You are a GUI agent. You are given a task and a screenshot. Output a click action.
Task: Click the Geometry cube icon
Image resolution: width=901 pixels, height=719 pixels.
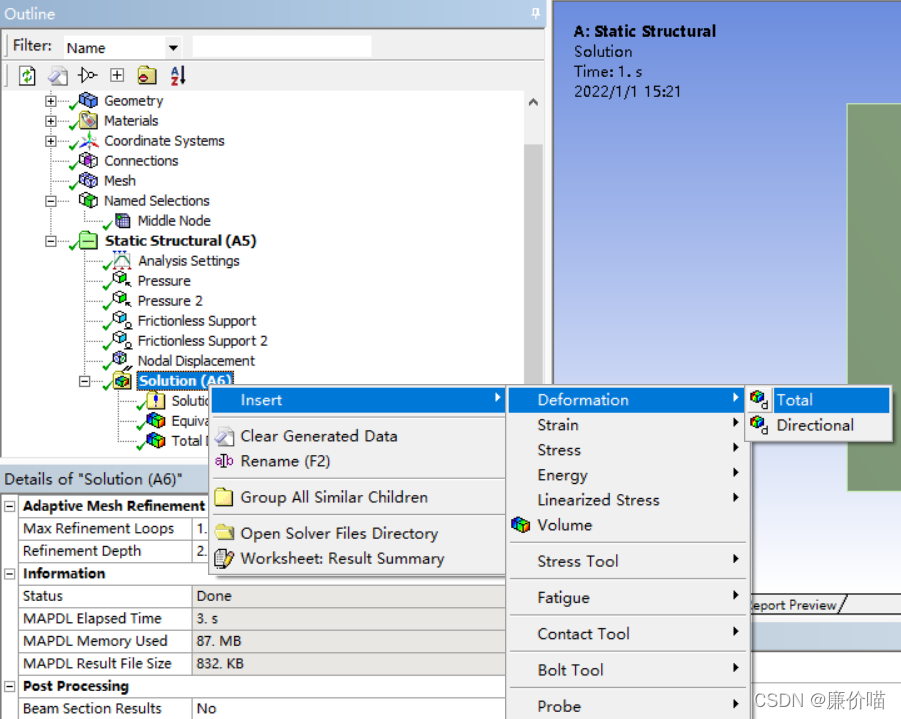tap(88, 101)
